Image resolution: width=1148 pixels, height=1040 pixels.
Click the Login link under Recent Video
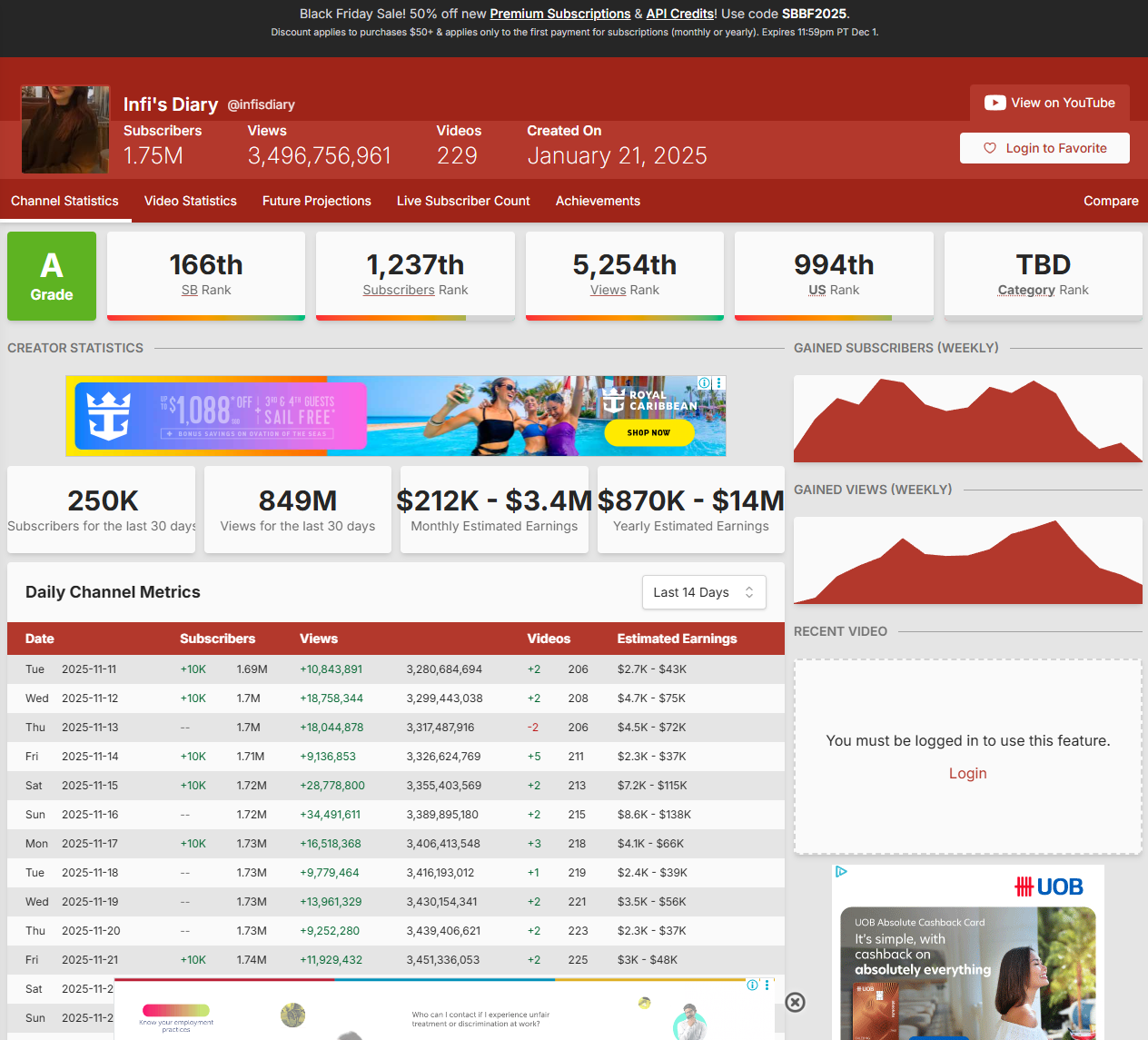click(x=967, y=773)
